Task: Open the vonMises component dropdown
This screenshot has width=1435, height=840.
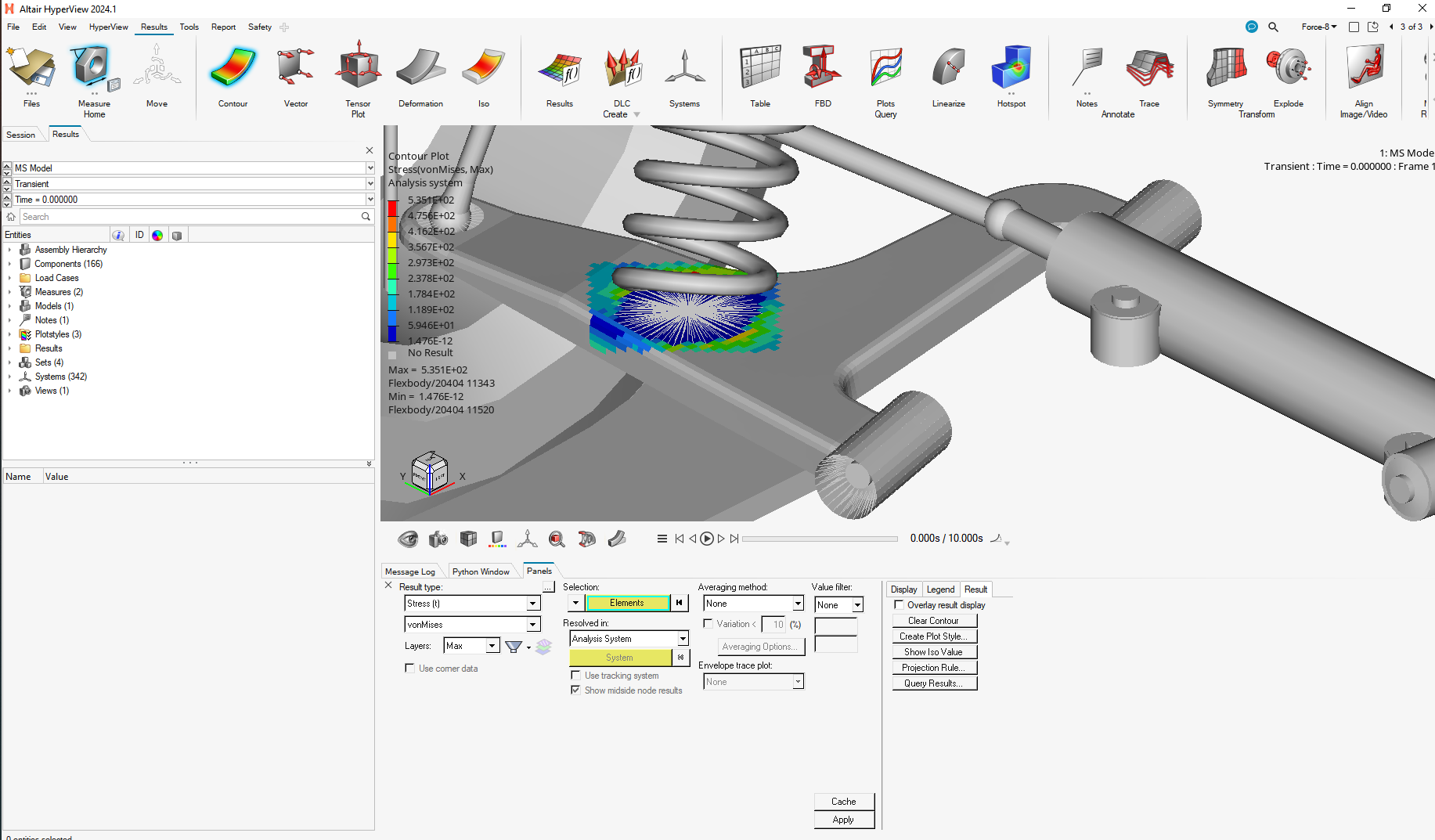Action: pyautogui.click(x=533, y=625)
